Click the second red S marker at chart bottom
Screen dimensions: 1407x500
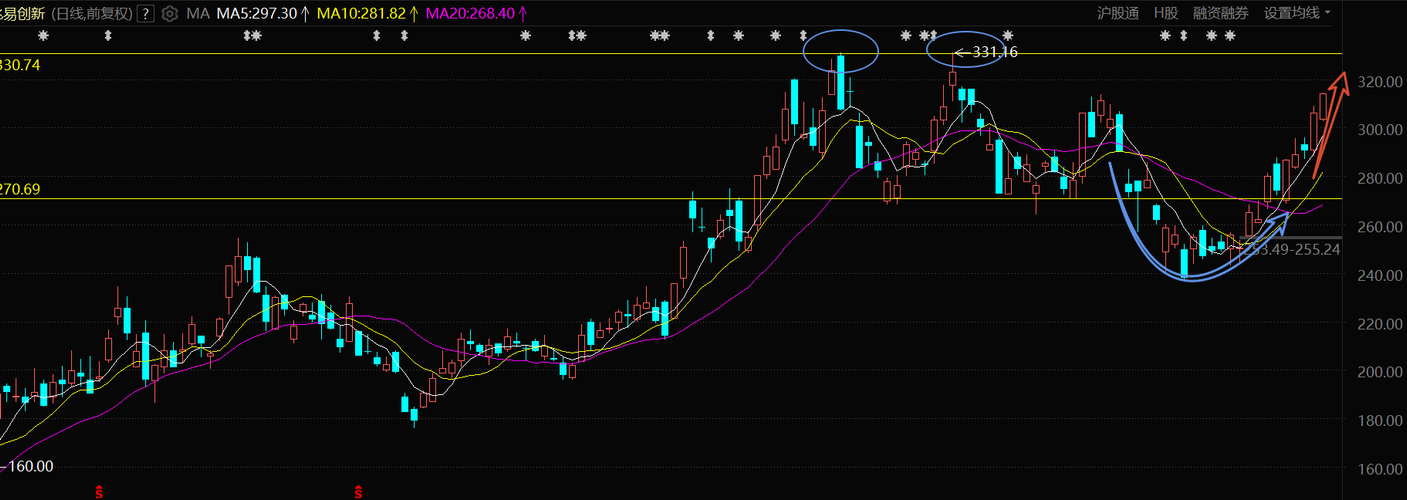click(x=358, y=491)
